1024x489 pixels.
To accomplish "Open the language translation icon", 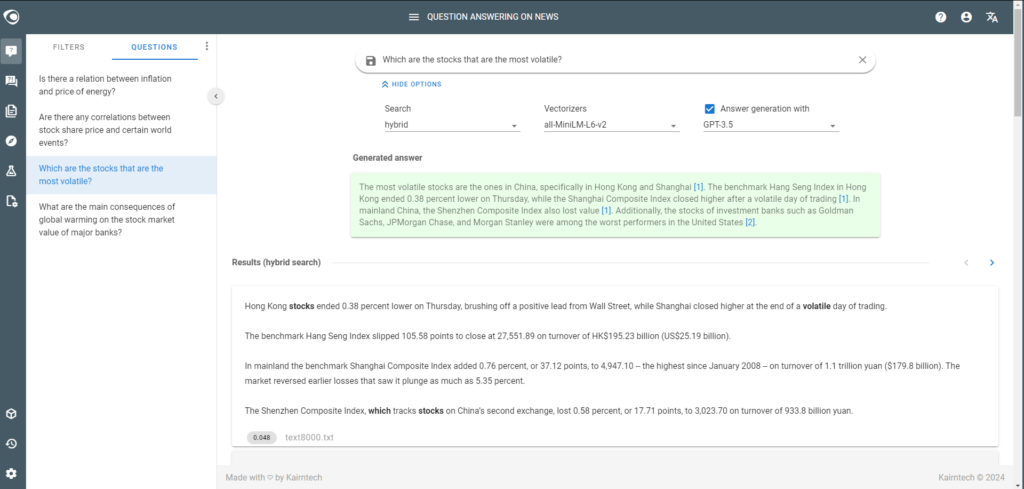I will [992, 18].
